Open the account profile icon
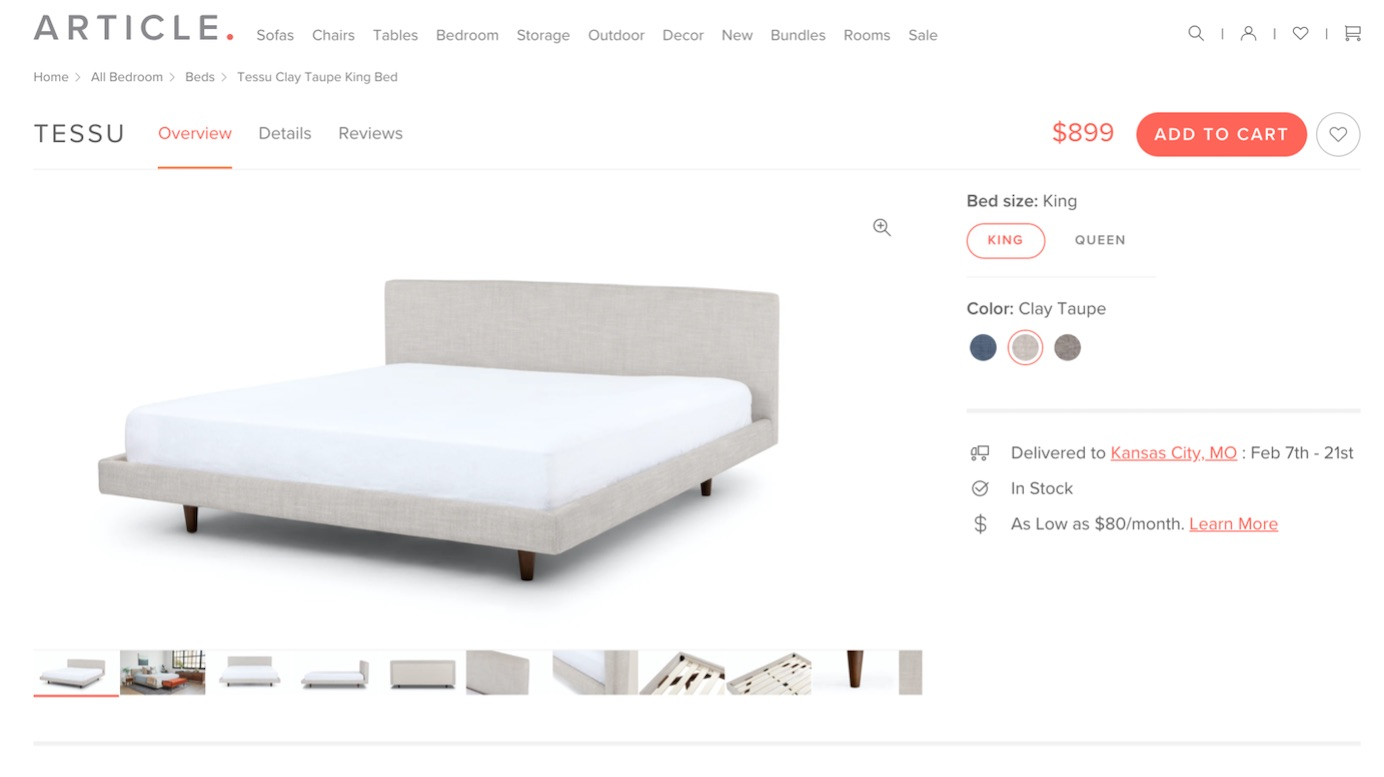 (1248, 33)
